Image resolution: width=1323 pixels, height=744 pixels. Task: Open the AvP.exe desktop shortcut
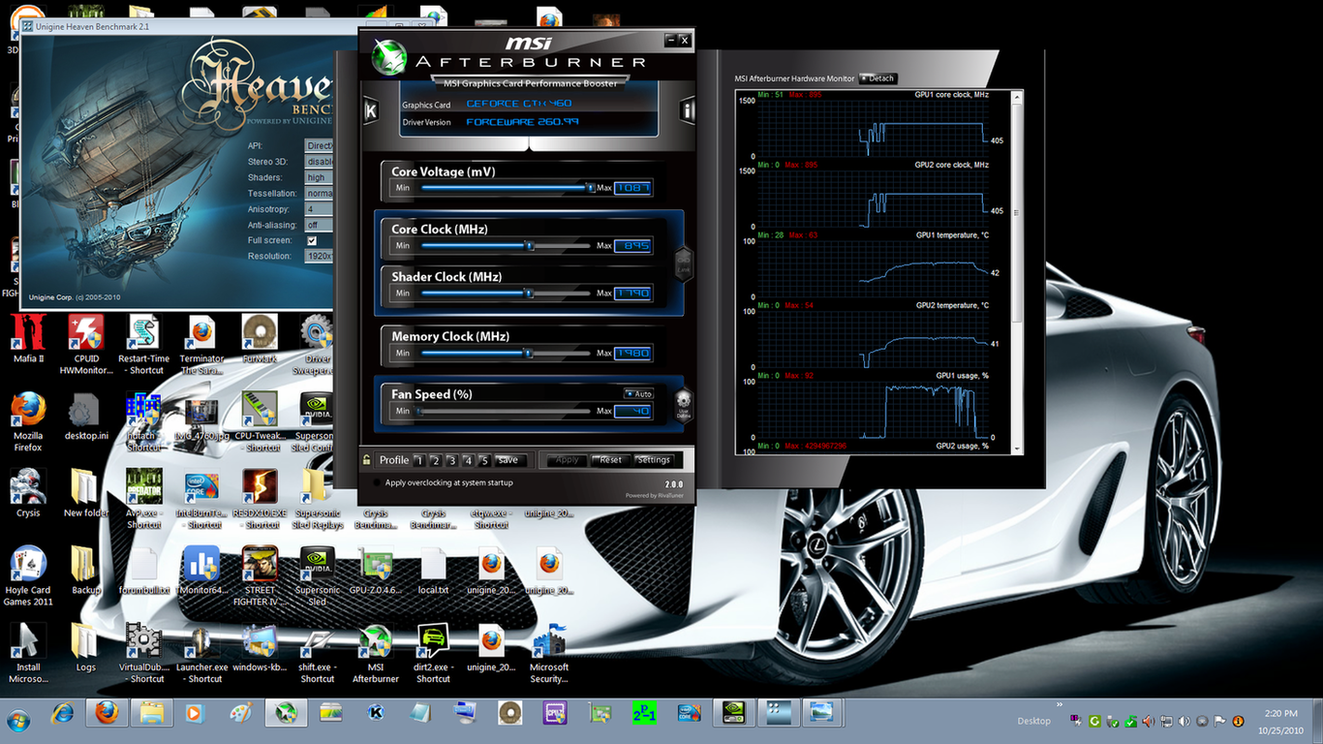click(143, 500)
